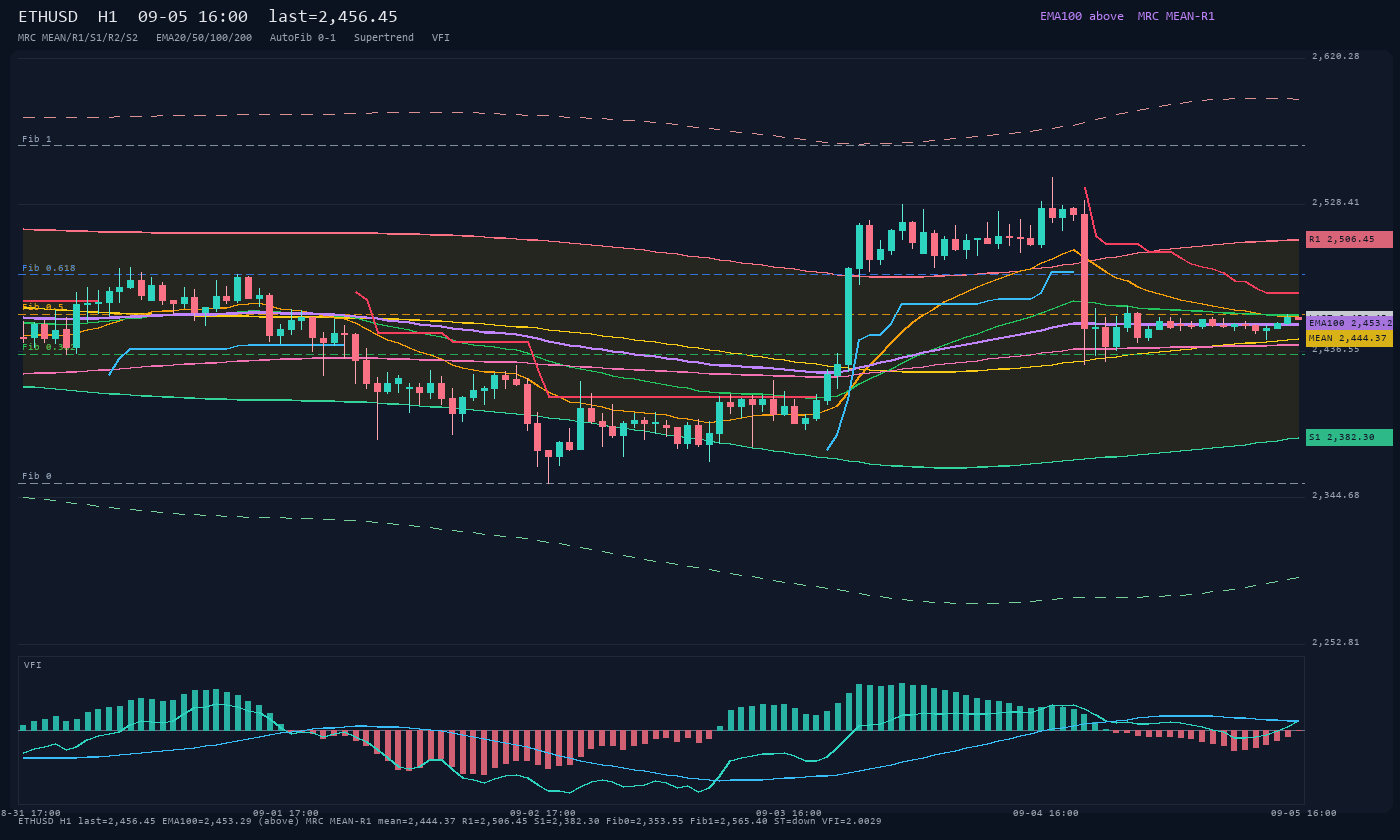Click the 09-05 16:00 timestamp in the title
Image resolution: width=1400 pixels, height=840 pixels.
193,16
